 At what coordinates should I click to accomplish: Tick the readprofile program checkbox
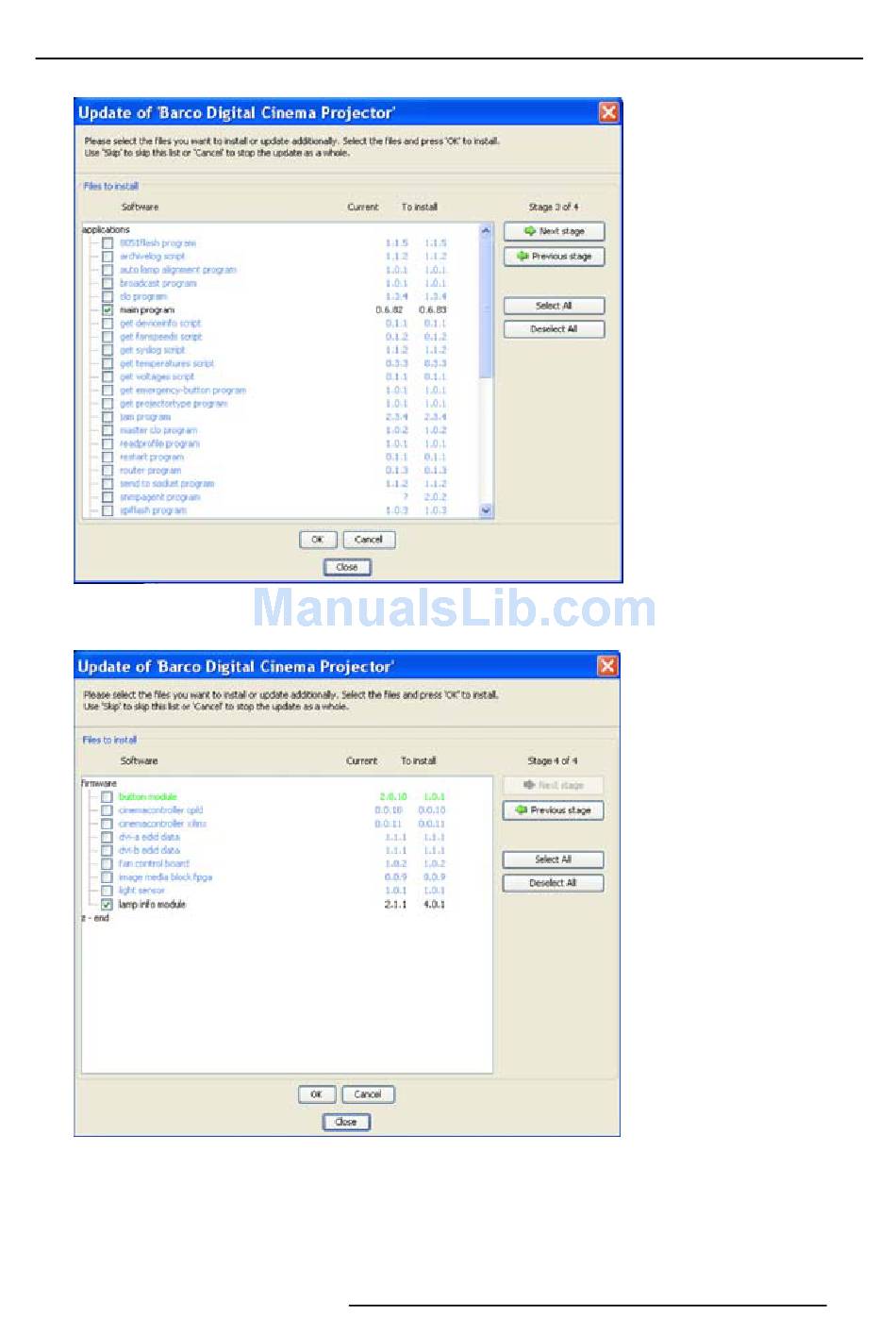[108, 443]
